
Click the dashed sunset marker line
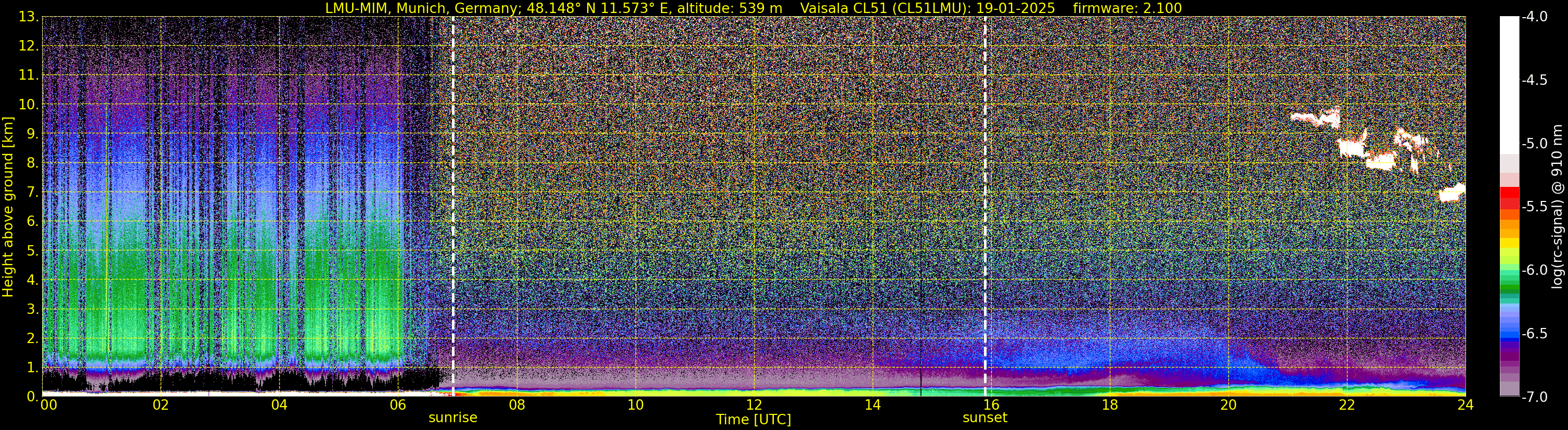(x=985, y=207)
